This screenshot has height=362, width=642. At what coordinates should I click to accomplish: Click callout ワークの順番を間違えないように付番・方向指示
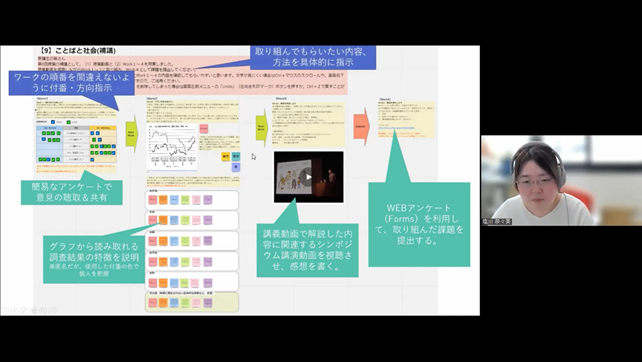pos(71,83)
